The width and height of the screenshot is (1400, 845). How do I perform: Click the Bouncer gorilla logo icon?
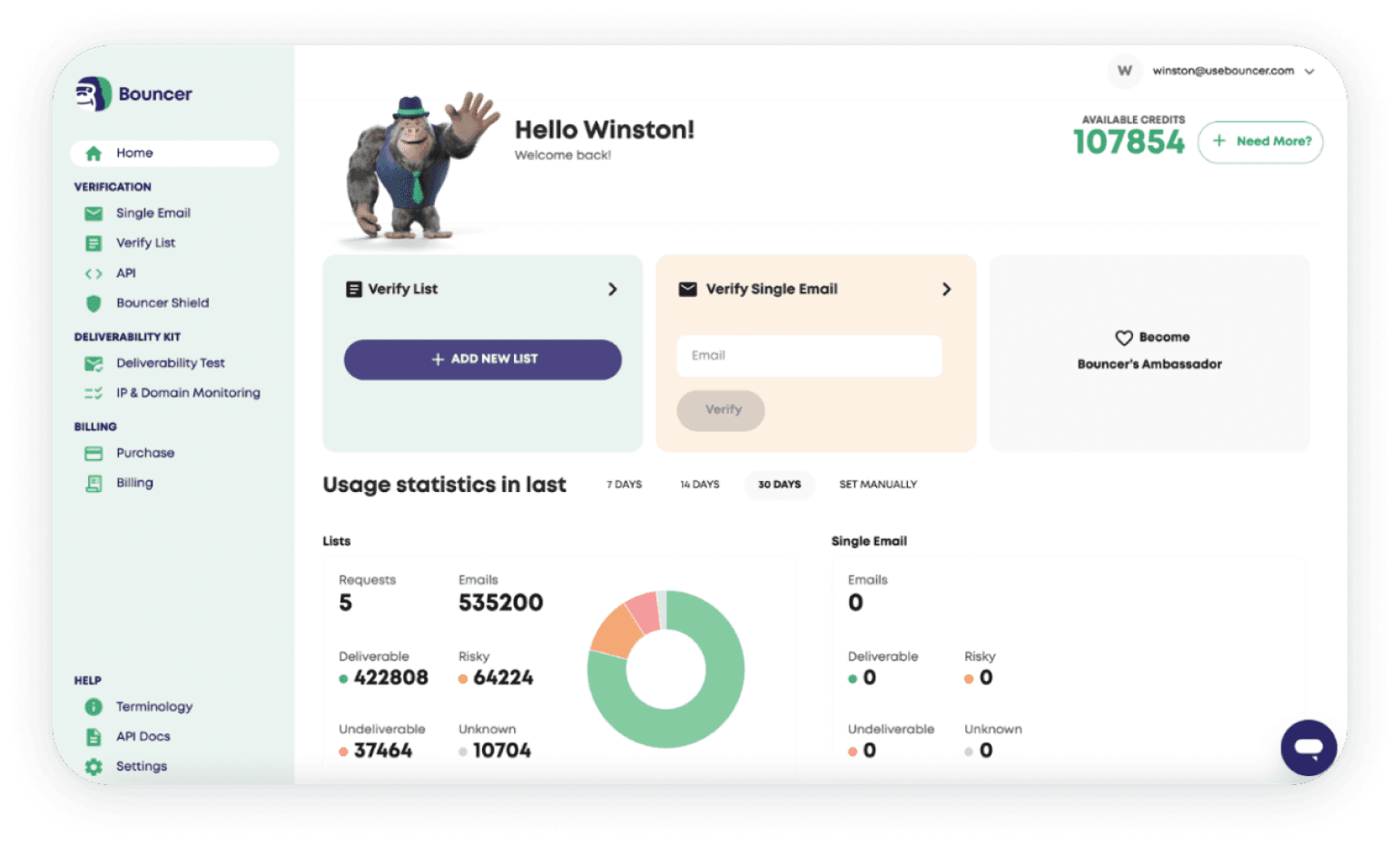click(93, 93)
